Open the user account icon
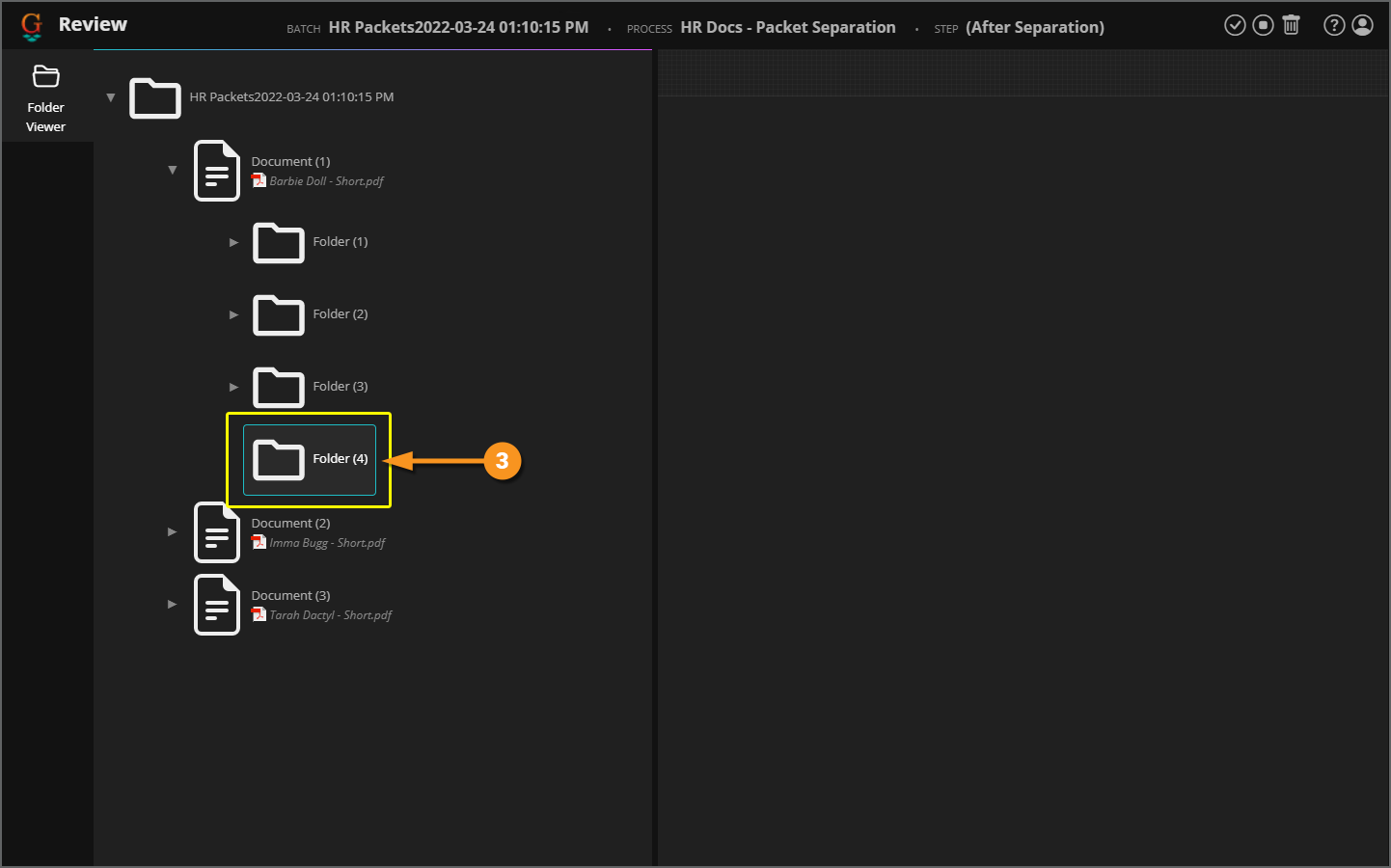Image resolution: width=1391 pixels, height=868 pixels. tap(1362, 25)
